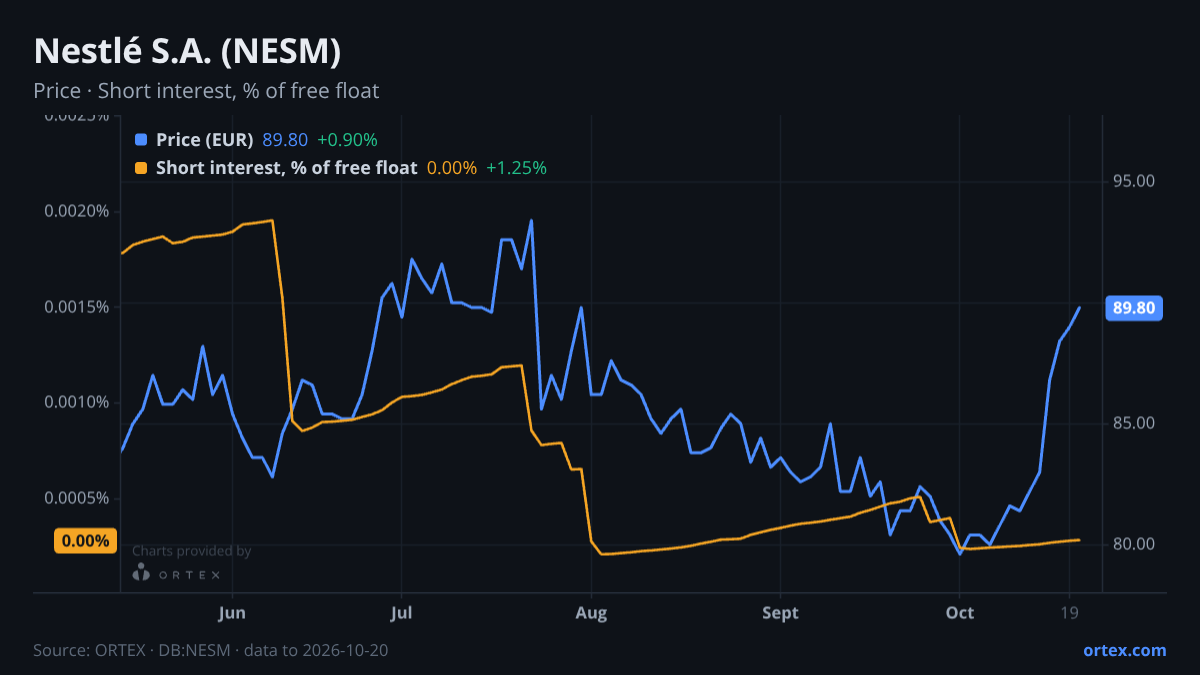
Task: Click the Oct x-axis label
Action: coord(960,613)
